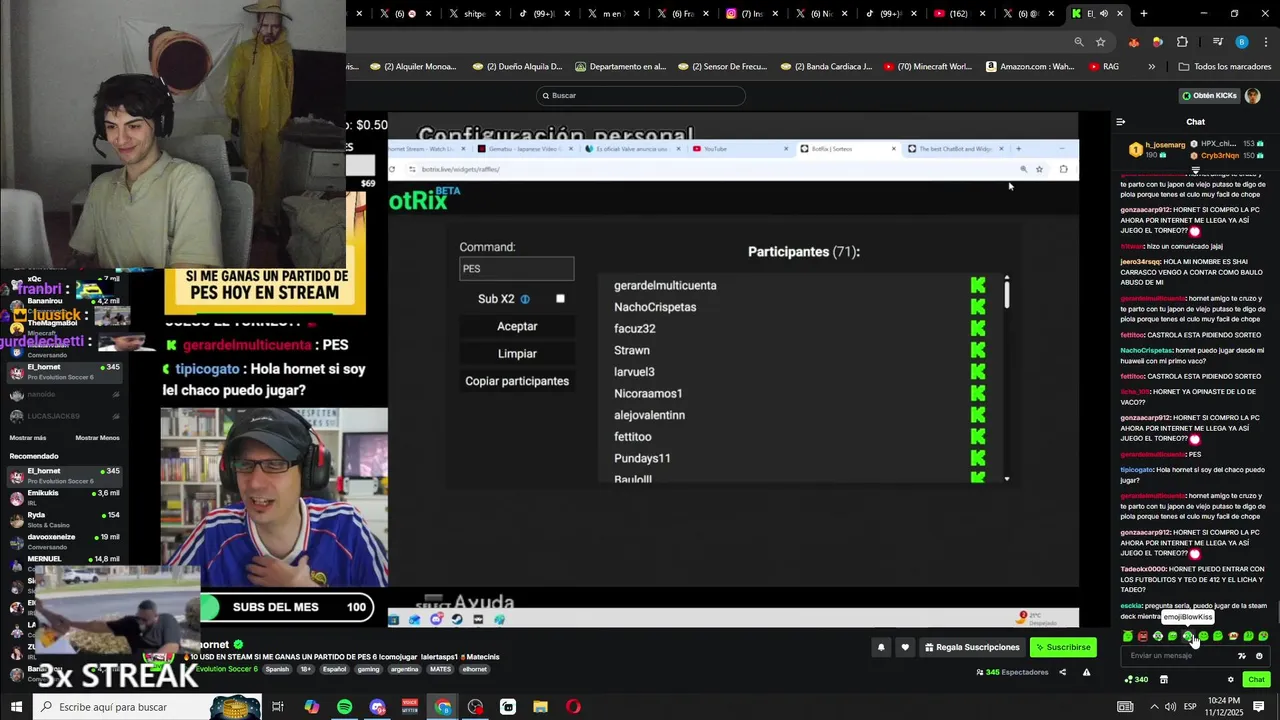Viewport: 1280px width, 720px height.
Task: Click the Kick Buscar search field
Action: point(640,96)
